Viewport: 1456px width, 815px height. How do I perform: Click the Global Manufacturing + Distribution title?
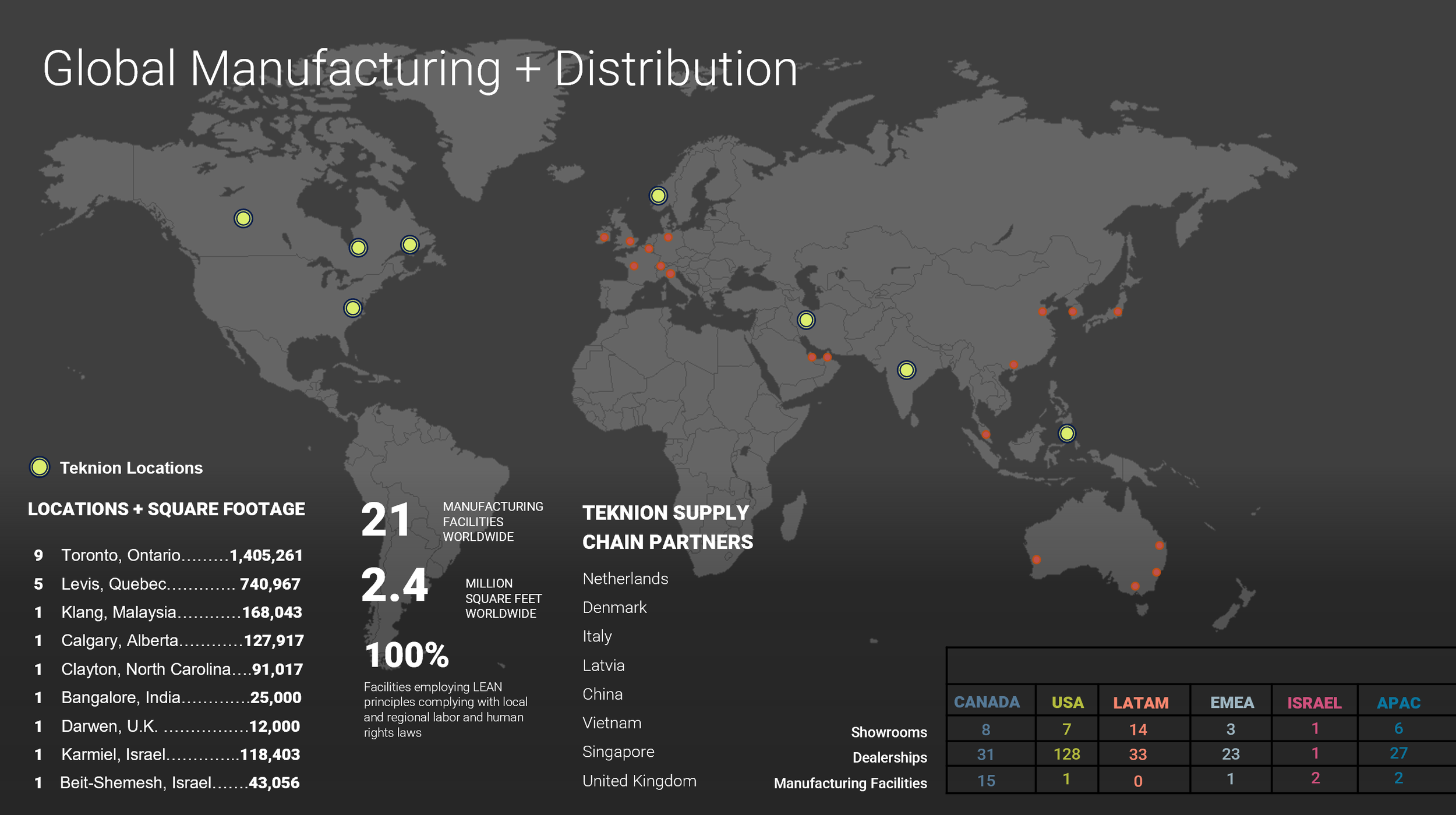tap(419, 69)
